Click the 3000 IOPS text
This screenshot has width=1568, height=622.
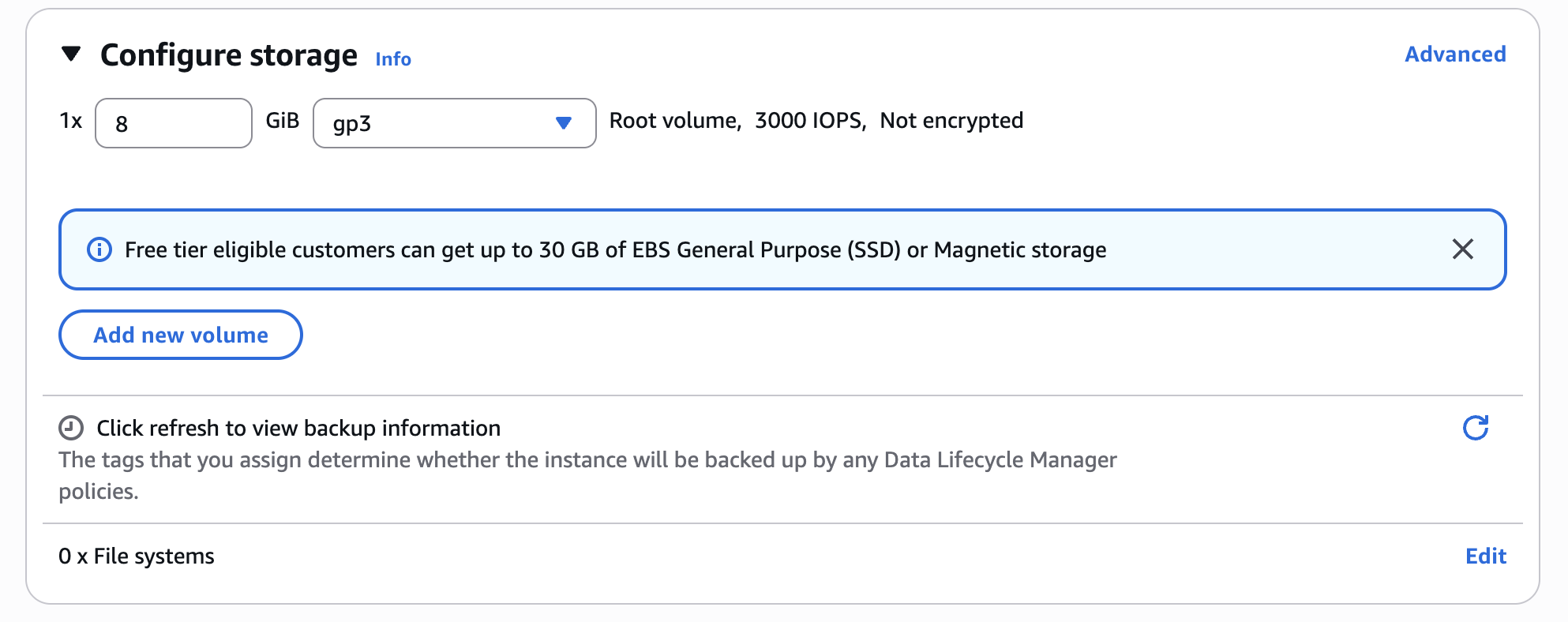pyautogui.click(x=810, y=121)
